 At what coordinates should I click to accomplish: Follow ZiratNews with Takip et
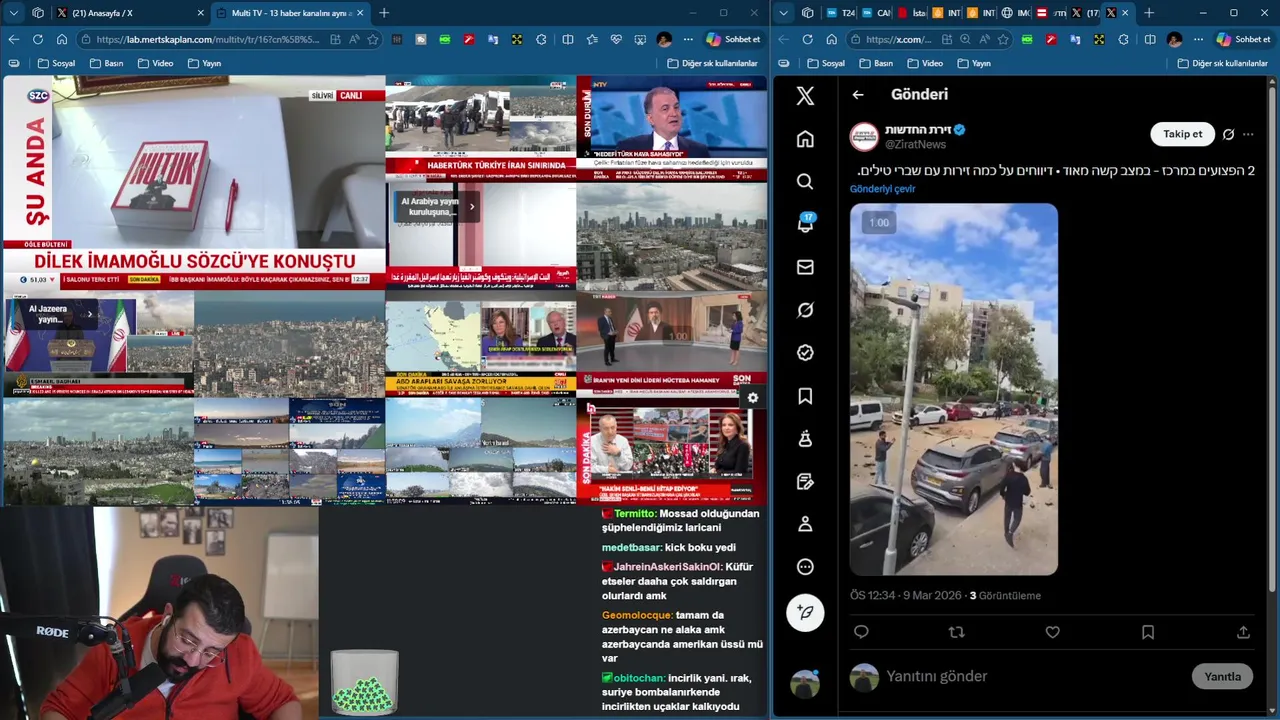(x=1182, y=134)
